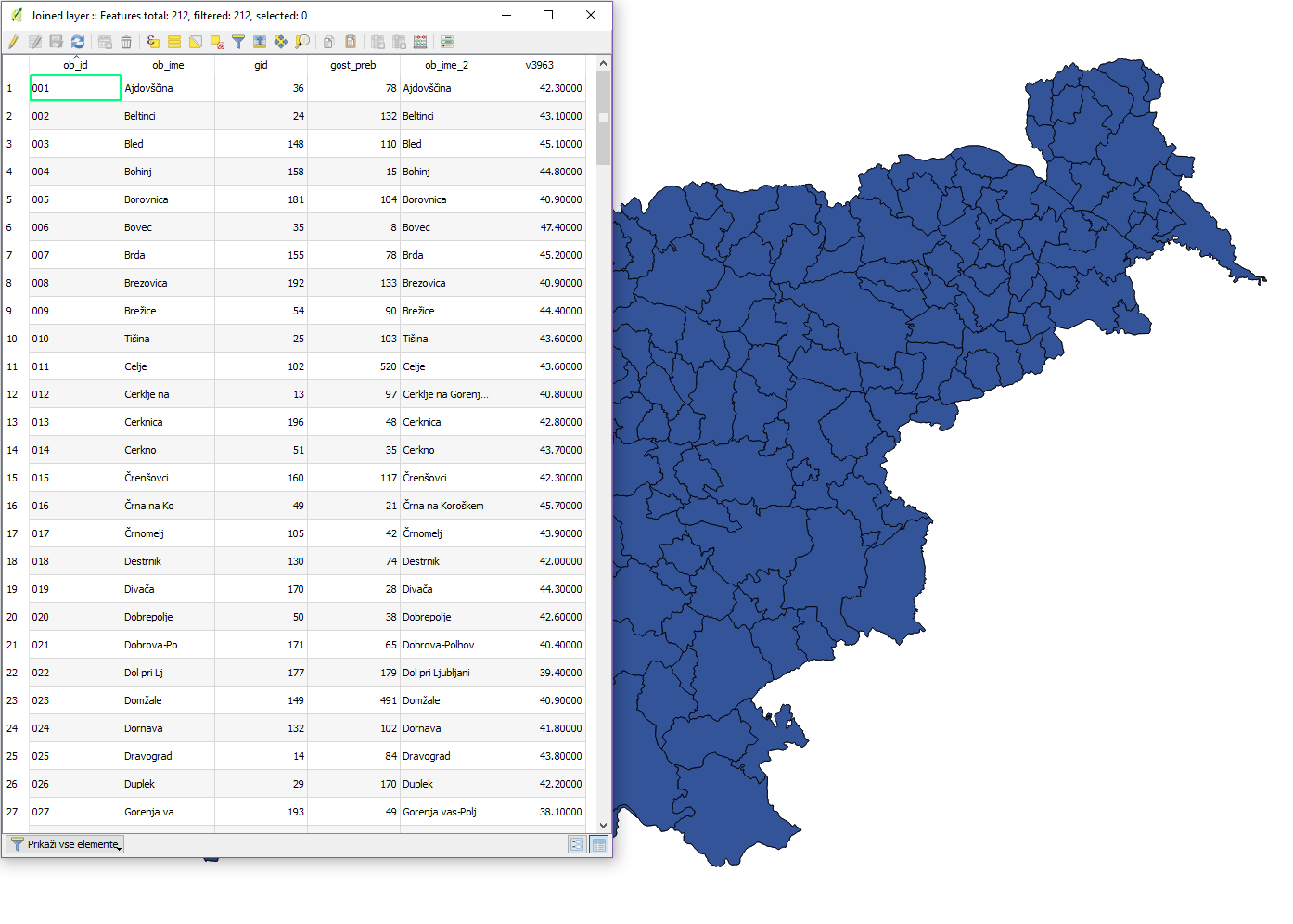Toggle editing mode with the pencil icon

point(13,42)
